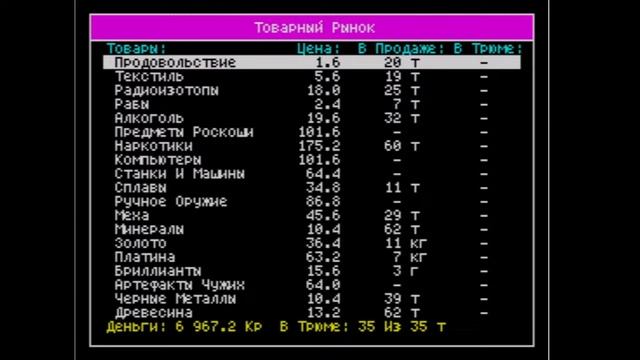Choose the Черные Металлы row
640x360 pixels.
[312, 298]
